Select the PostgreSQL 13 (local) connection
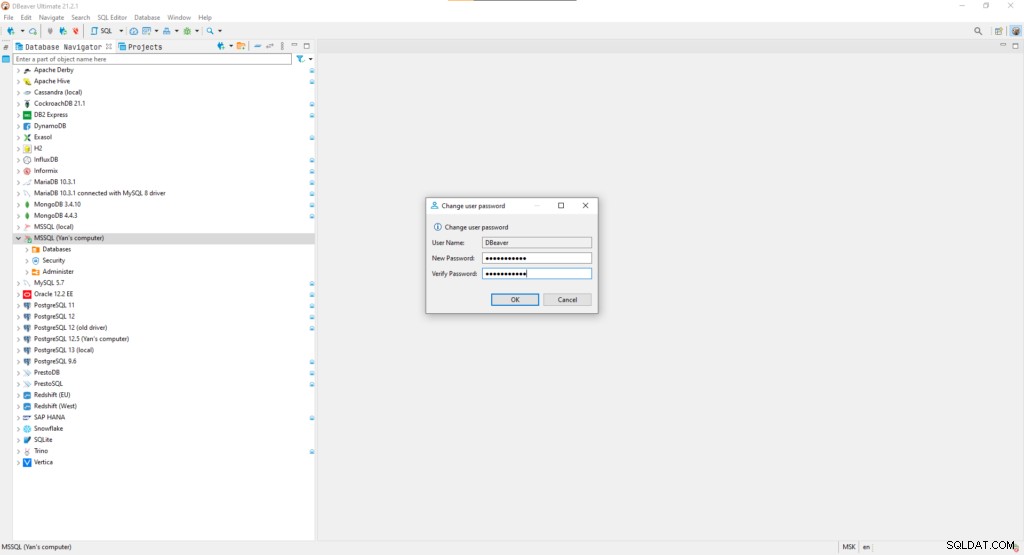Viewport: 1024px width, 555px height. point(63,350)
